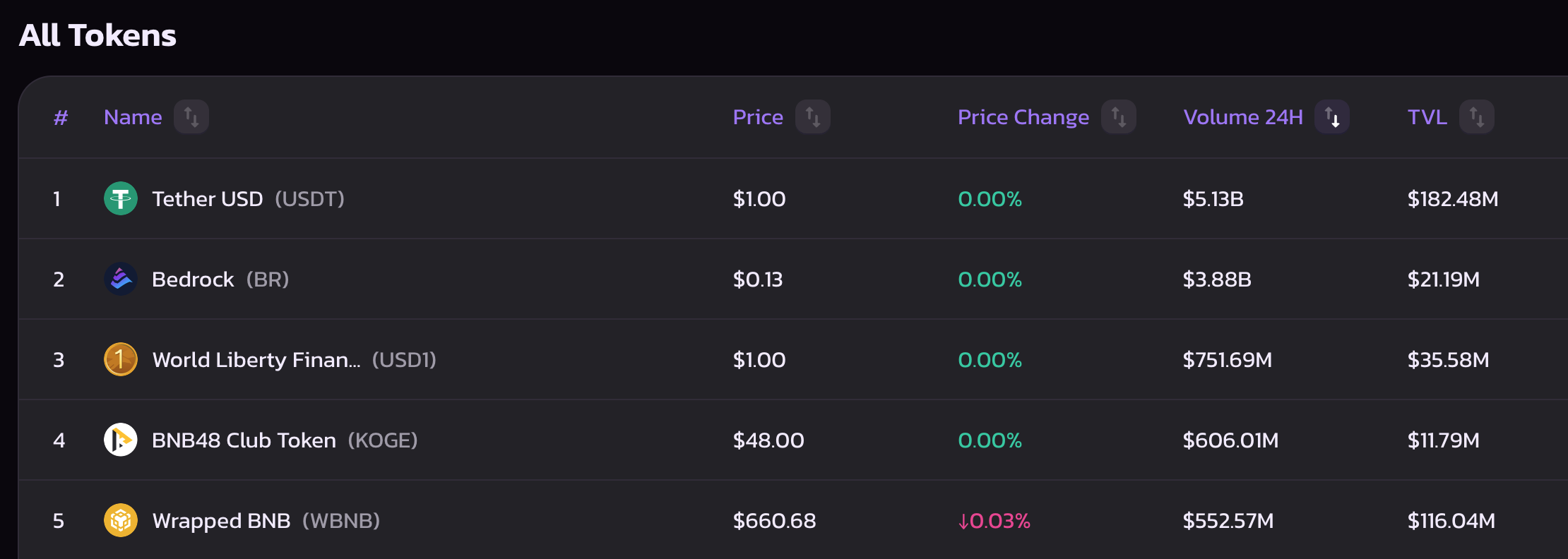
Task: Click the BNB48 Club Token logo
Action: pos(121,440)
